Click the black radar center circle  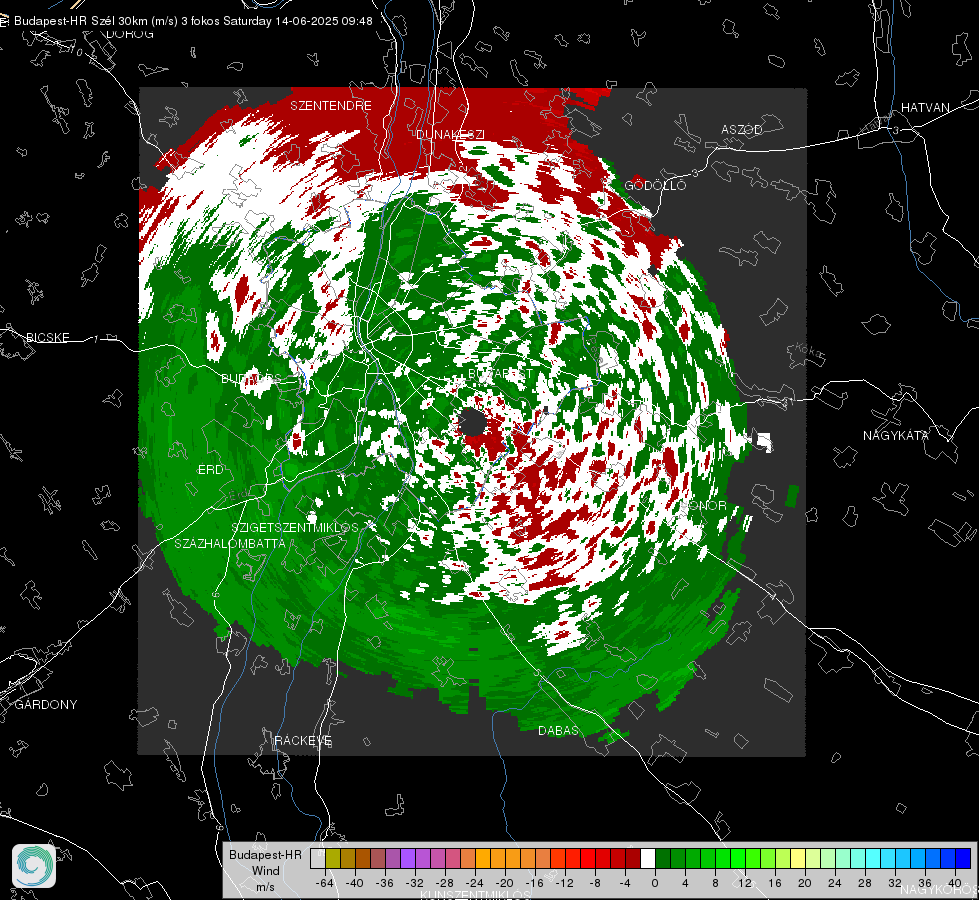(x=473, y=423)
